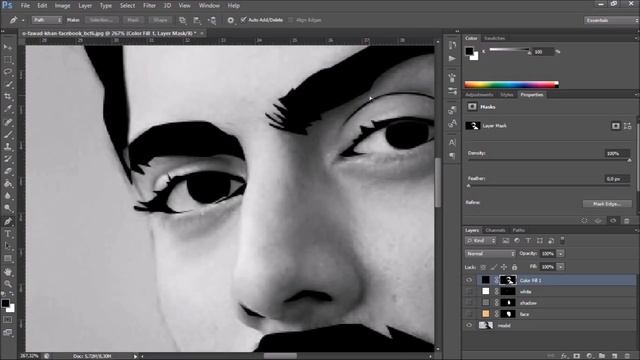
Task: Click Make Shape button
Action: (160, 20)
